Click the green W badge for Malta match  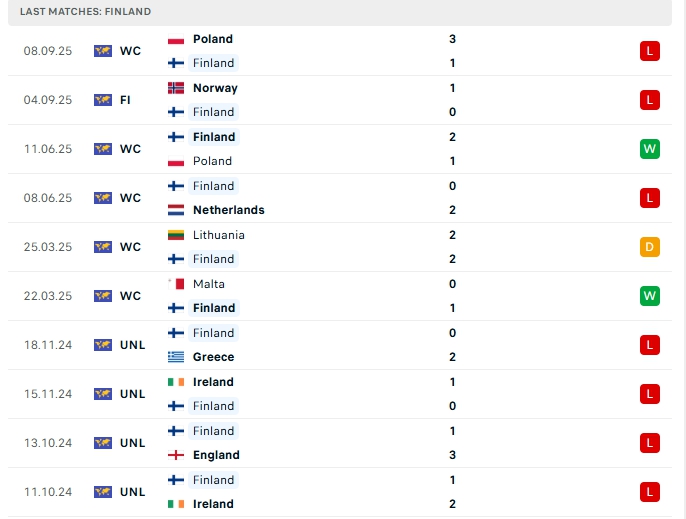click(650, 296)
